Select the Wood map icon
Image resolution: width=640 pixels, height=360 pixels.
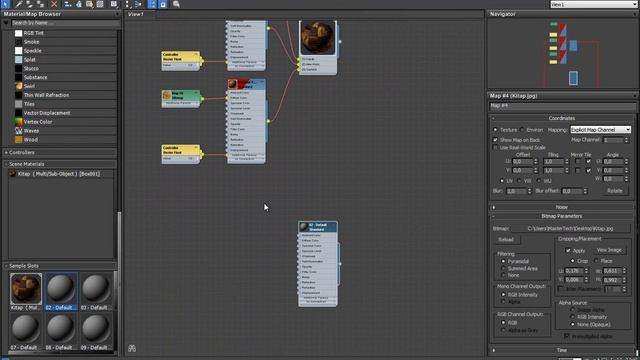click(x=19, y=140)
